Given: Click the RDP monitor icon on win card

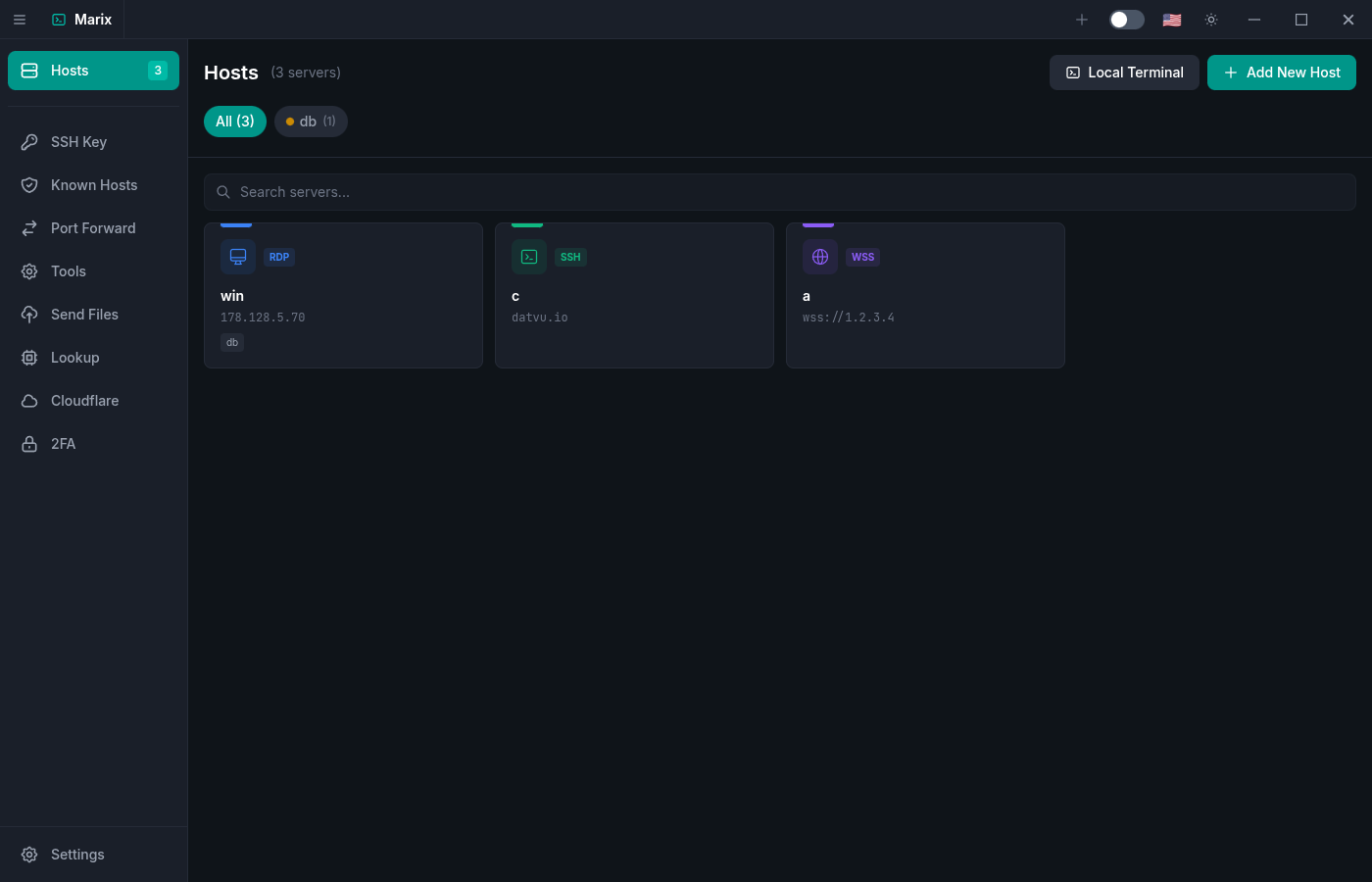Looking at the screenshot, I should pyautogui.click(x=237, y=256).
